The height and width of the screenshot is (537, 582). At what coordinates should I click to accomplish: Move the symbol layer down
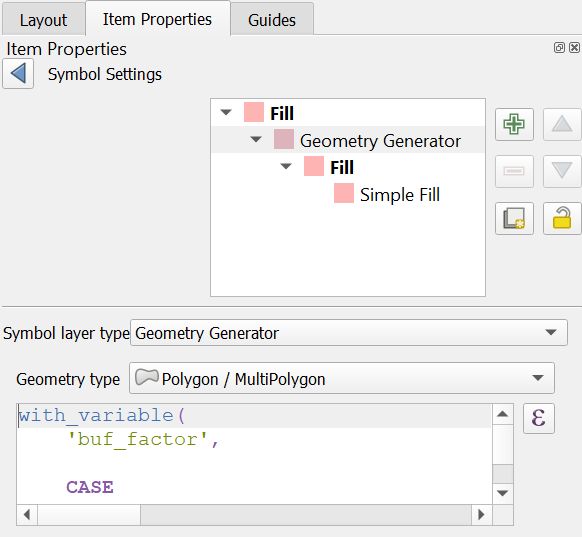point(562,171)
